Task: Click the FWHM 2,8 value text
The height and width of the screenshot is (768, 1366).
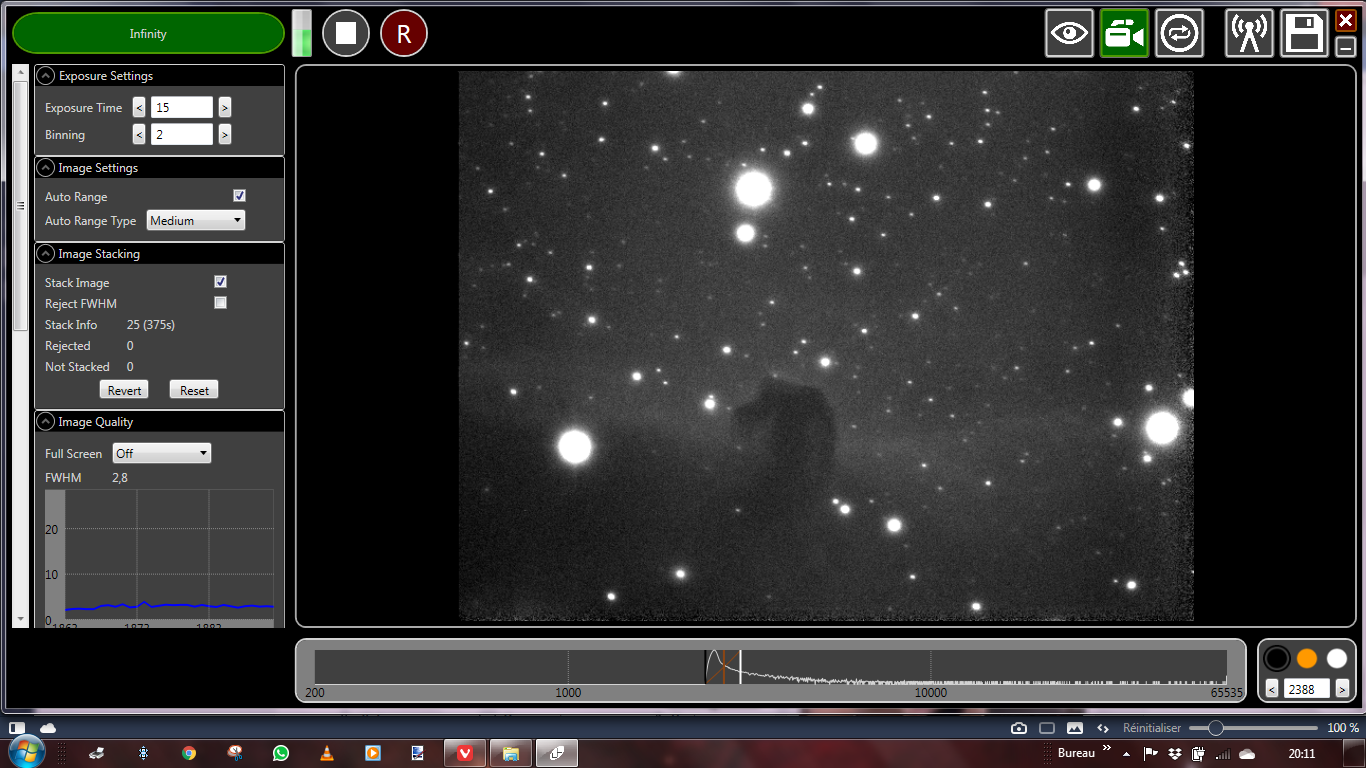Action: point(120,478)
